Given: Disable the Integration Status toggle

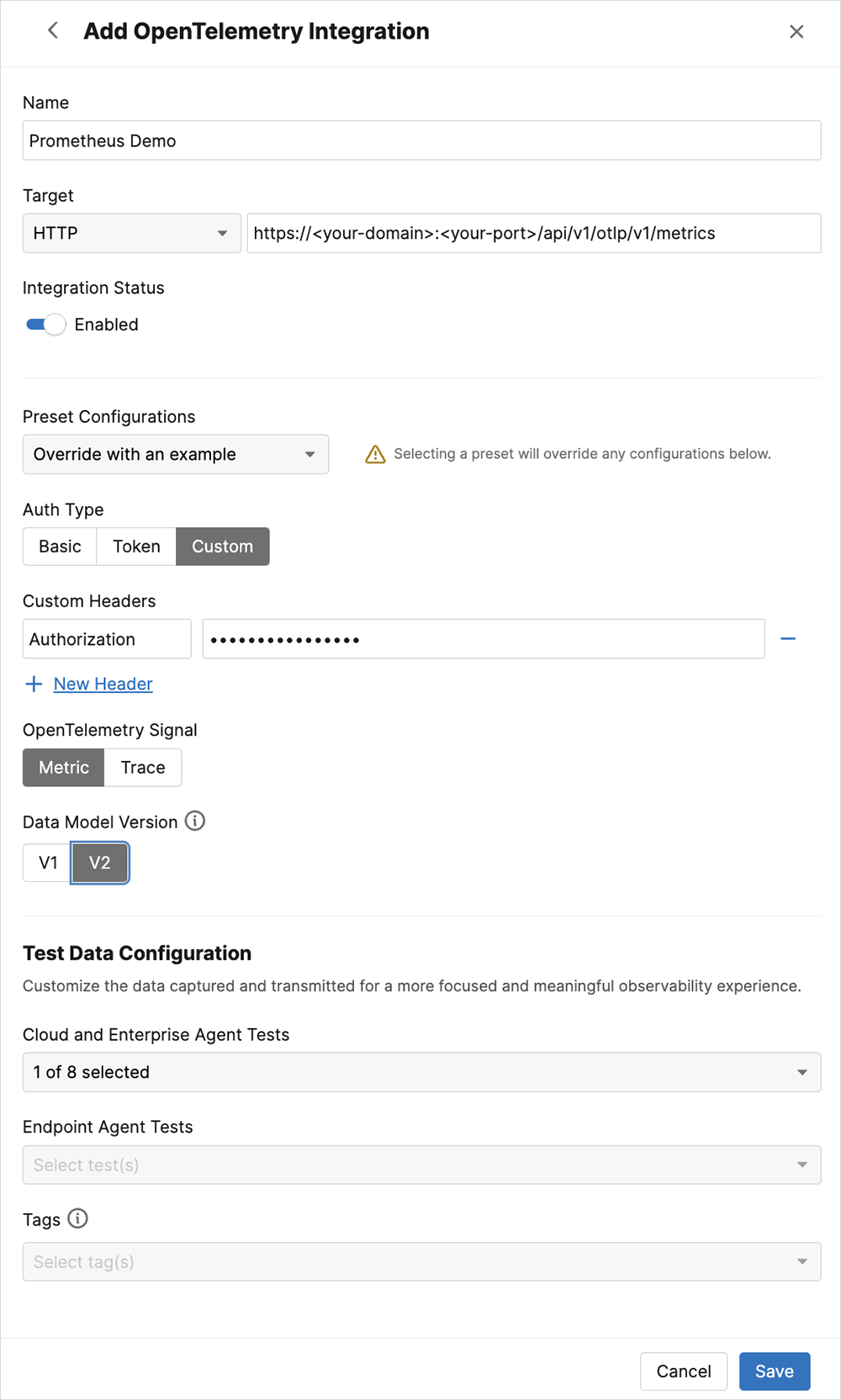Looking at the screenshot, I should (x=46, y=325).
